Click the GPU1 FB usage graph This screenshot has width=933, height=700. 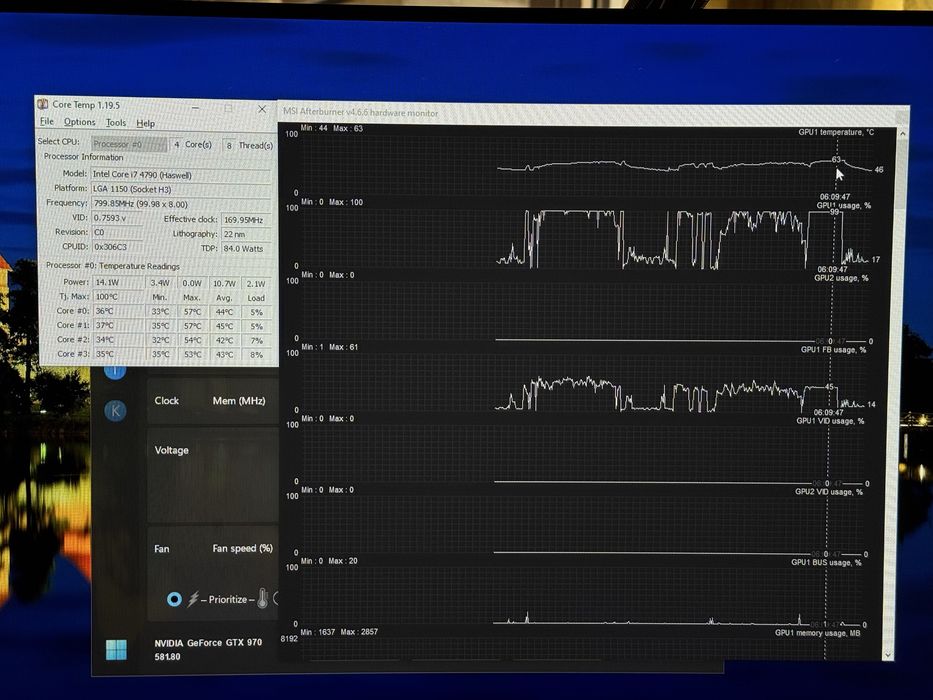(586, 382)
